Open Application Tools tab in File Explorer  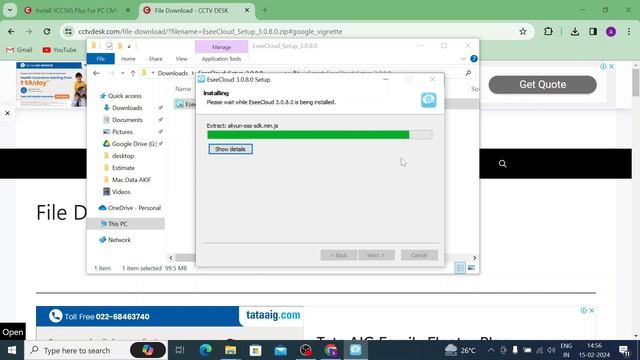point(221,59)
